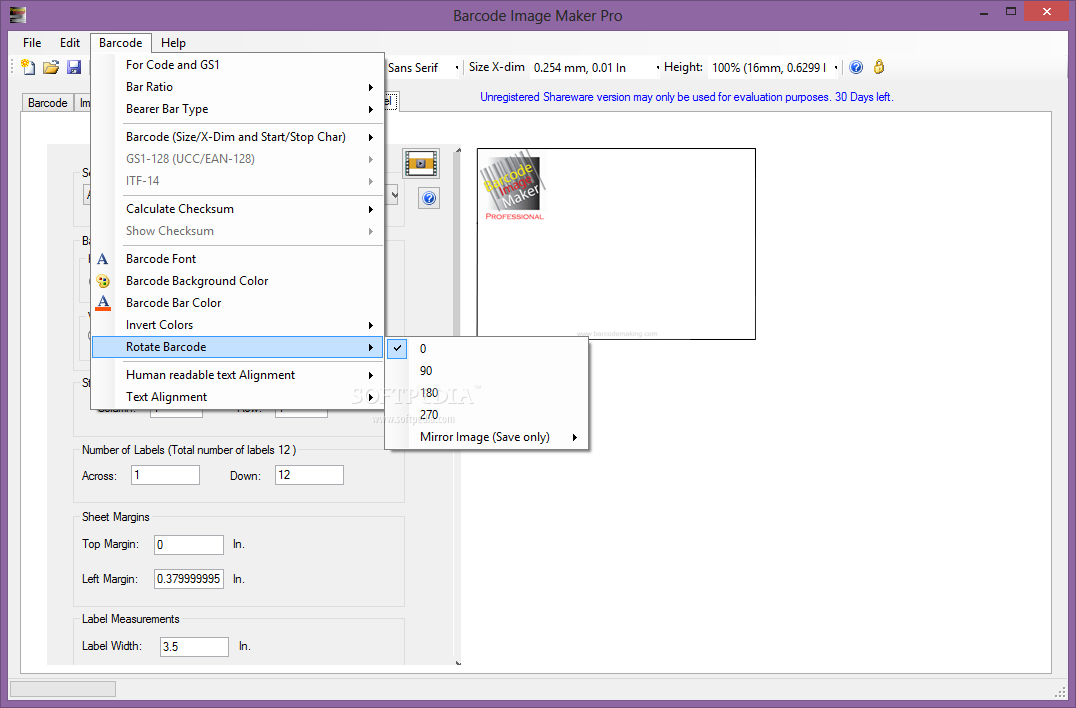The width and height of the screenshot is (1076, 708).
Task: Click the Barcode Image Maker logo preview
Action: [515, 185]
